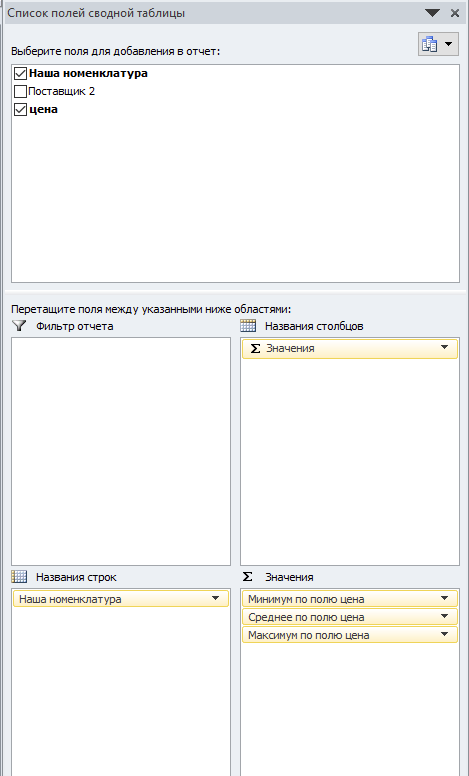Enable the 'Поставщик 2' field checkbox
469x776 pixels.
[x=20, y=92]
